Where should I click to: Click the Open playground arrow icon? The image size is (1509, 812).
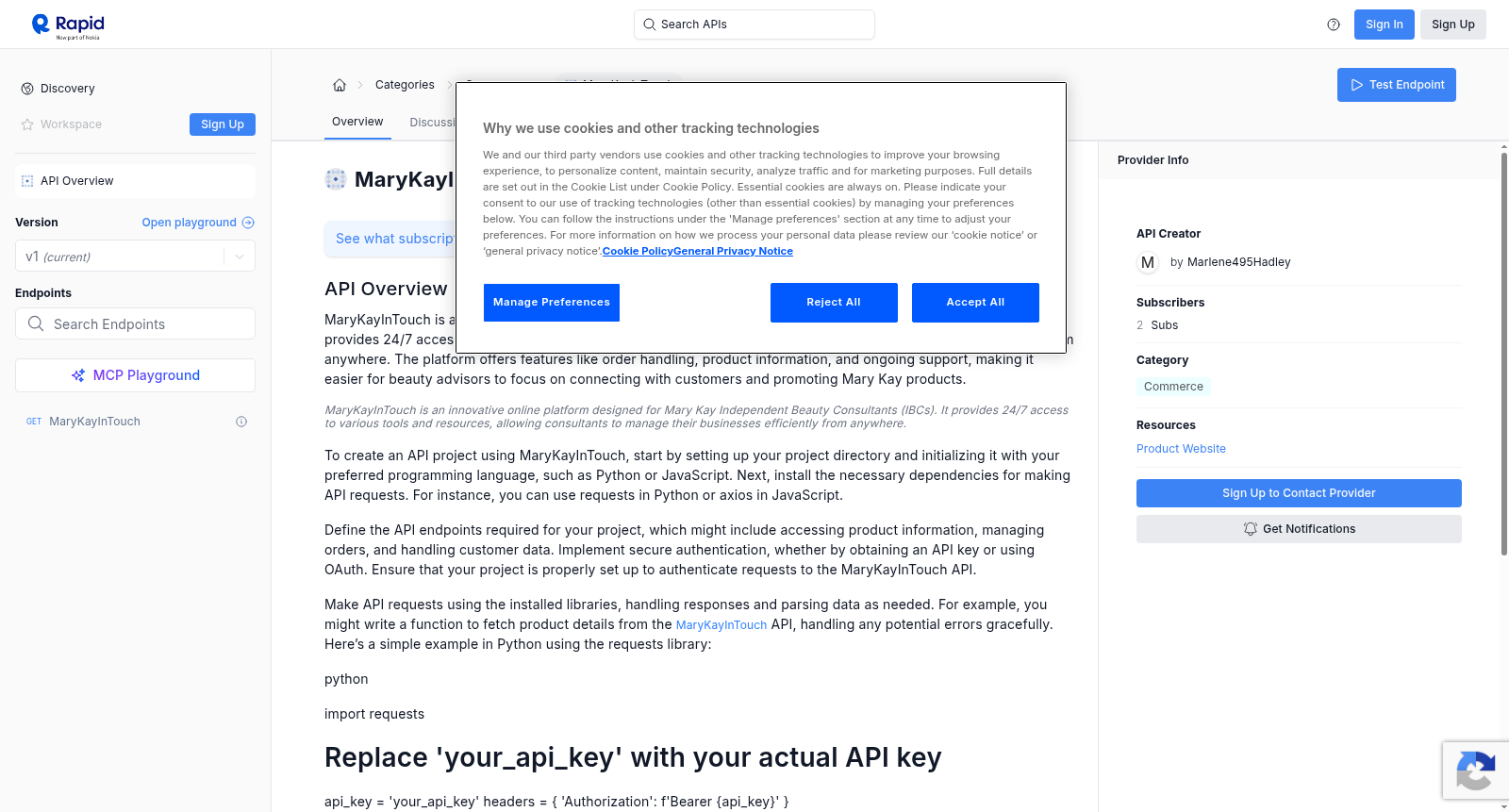coord(248,223)
